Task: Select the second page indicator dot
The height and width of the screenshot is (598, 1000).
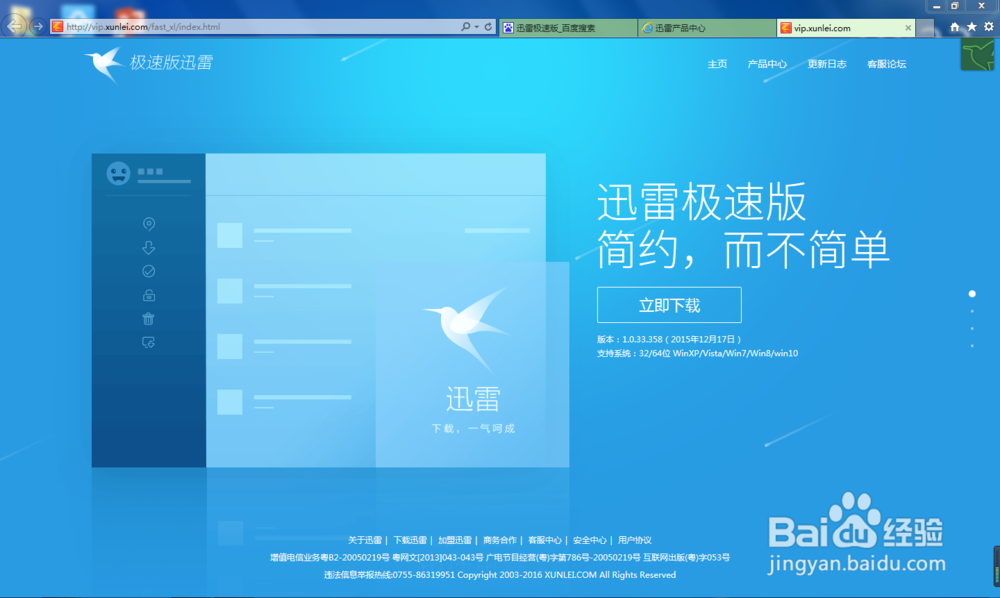Action: tap(972, 311)
